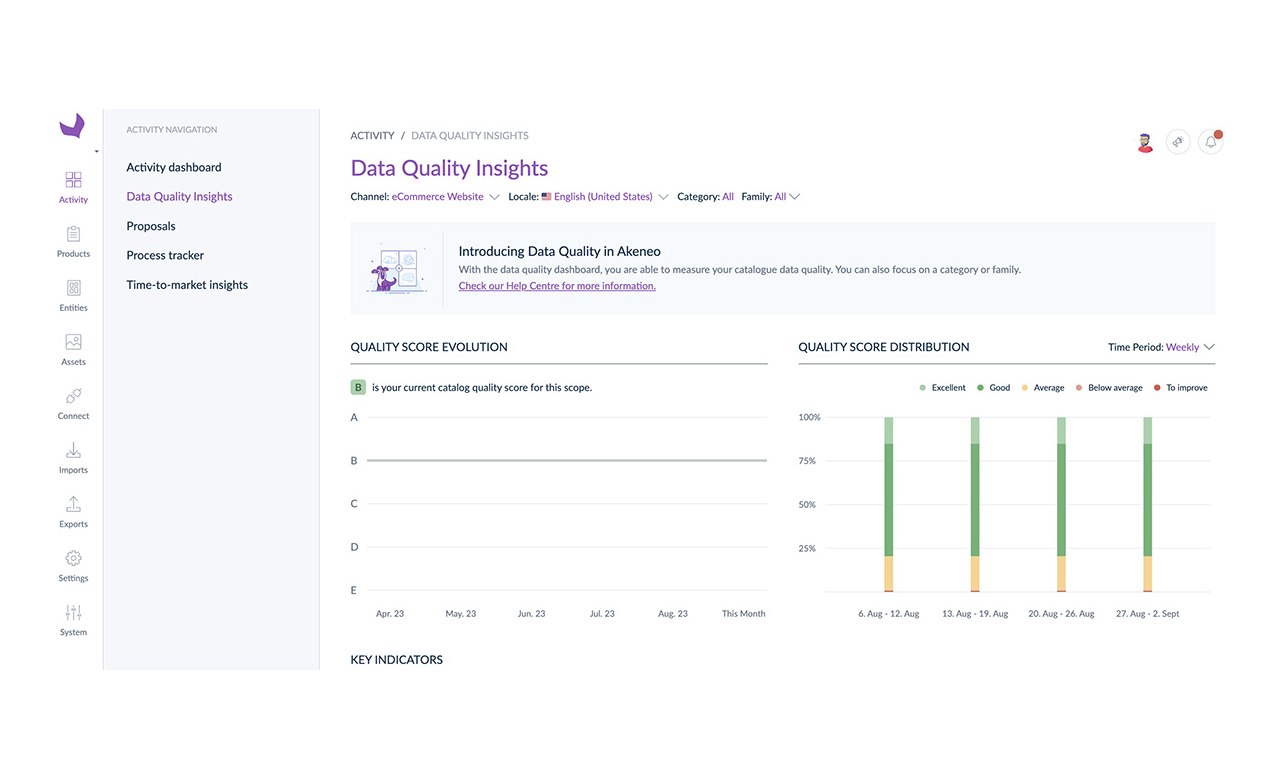Screen dimensions: 1280x780
Task: Click the 50% axis label
Action: pos(807,505)
